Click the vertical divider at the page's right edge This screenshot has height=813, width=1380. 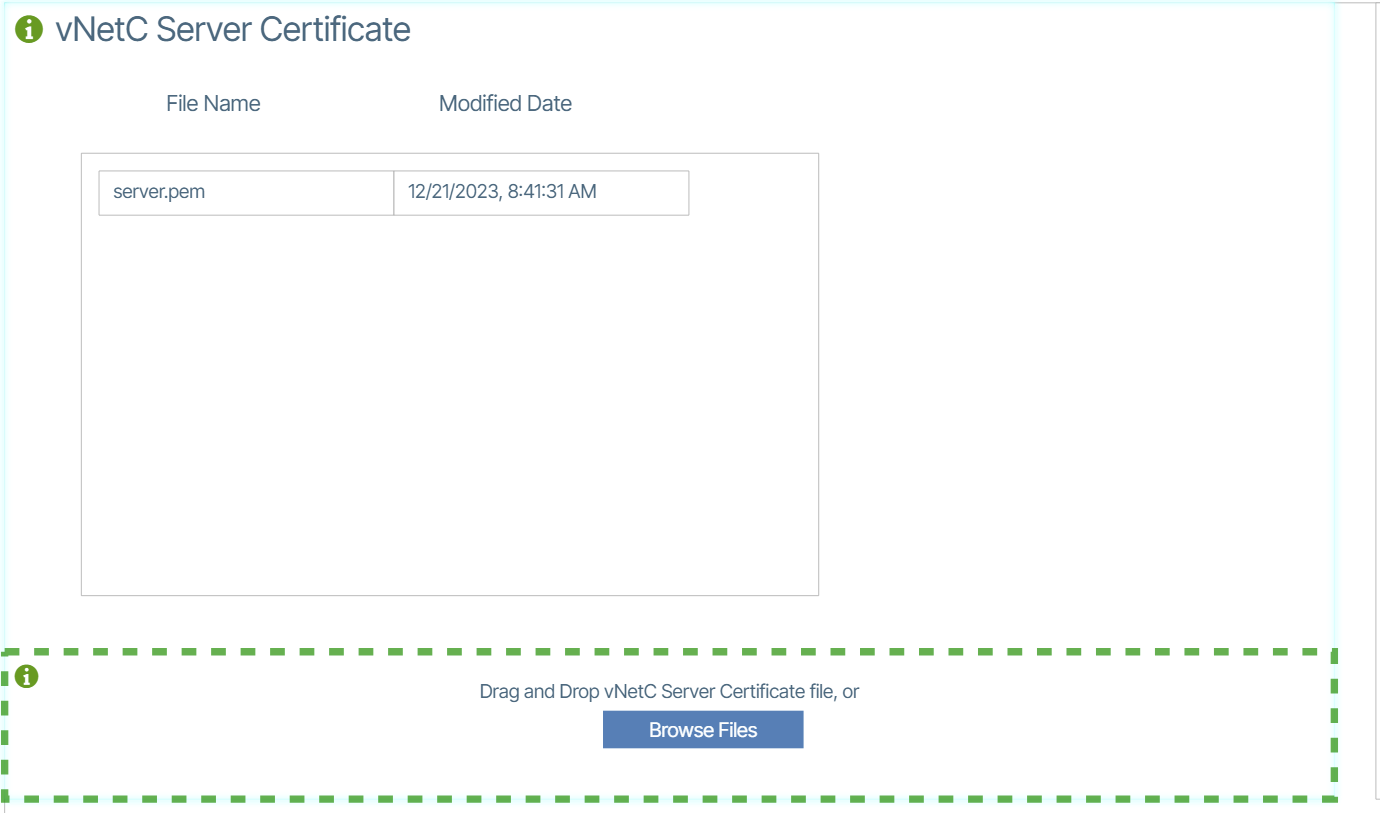(1378, 400)
